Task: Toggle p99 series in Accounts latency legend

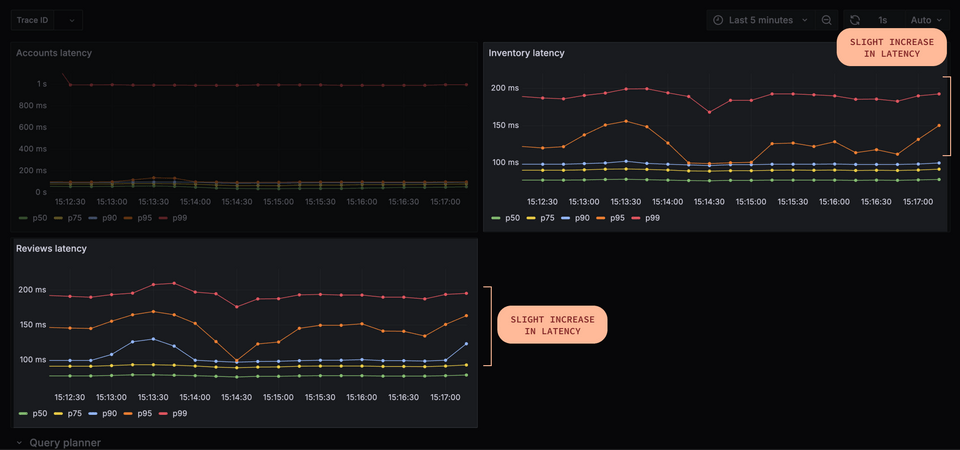Action: click(172, 217)
